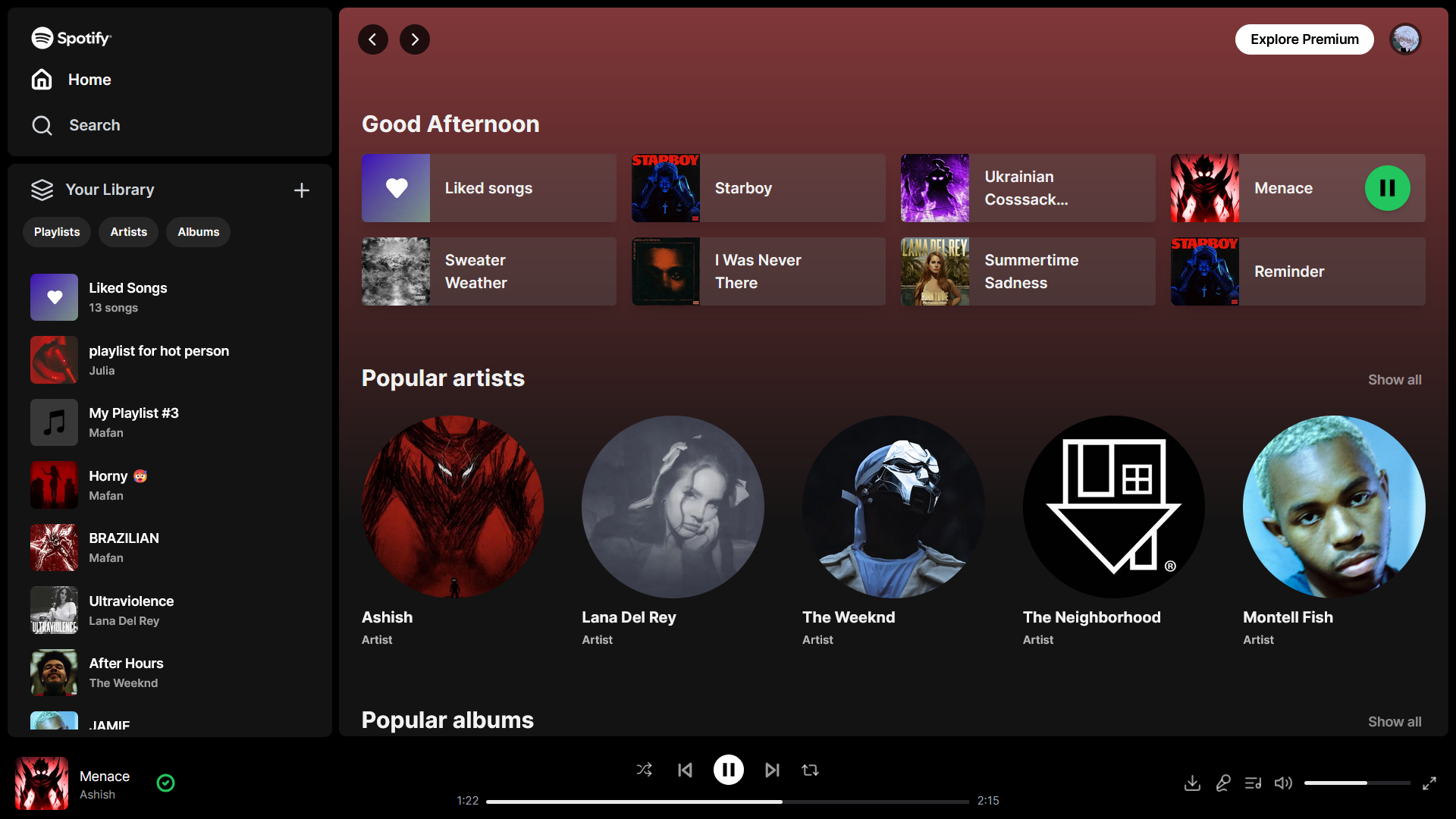The width and height of the screenshot is (1456, 819).
Task: Filter library by Playlists chip
Action: (x=57, y=232)
